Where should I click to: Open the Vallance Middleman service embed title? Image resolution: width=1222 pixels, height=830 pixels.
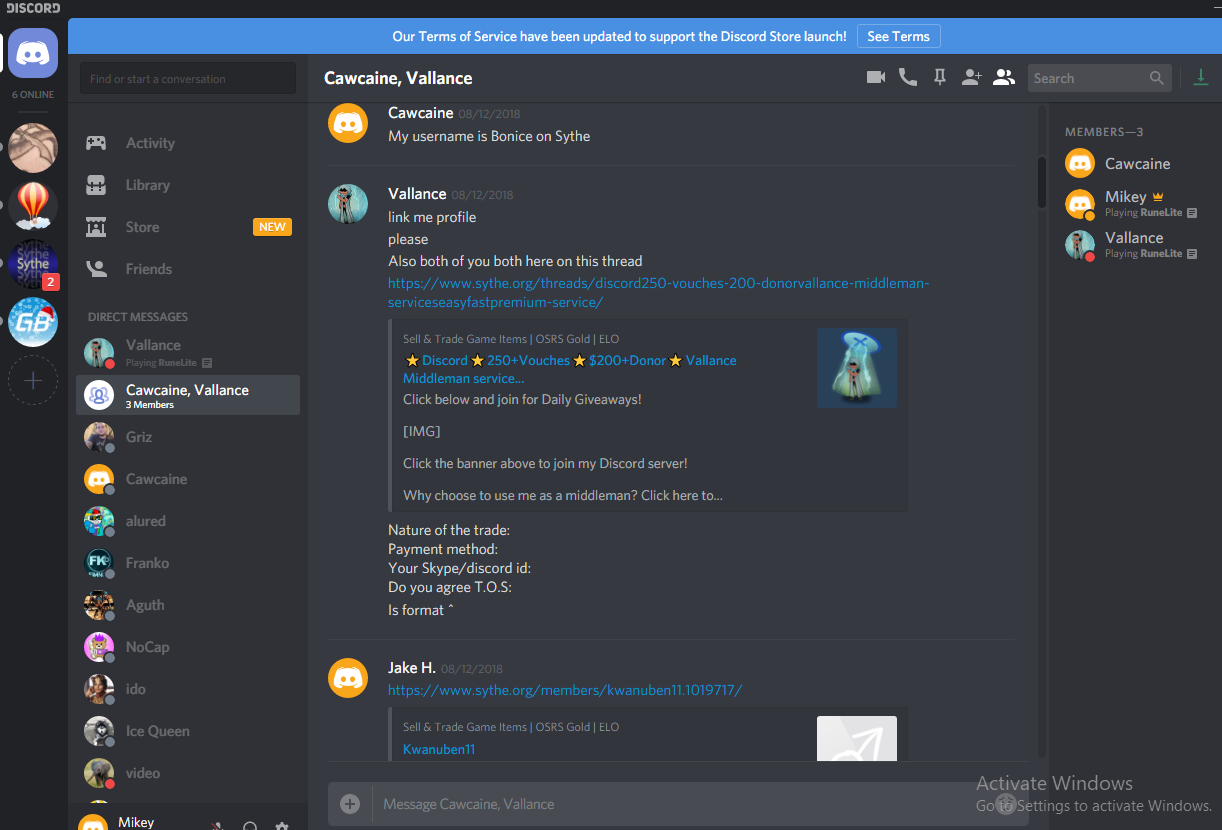point(570,369)
